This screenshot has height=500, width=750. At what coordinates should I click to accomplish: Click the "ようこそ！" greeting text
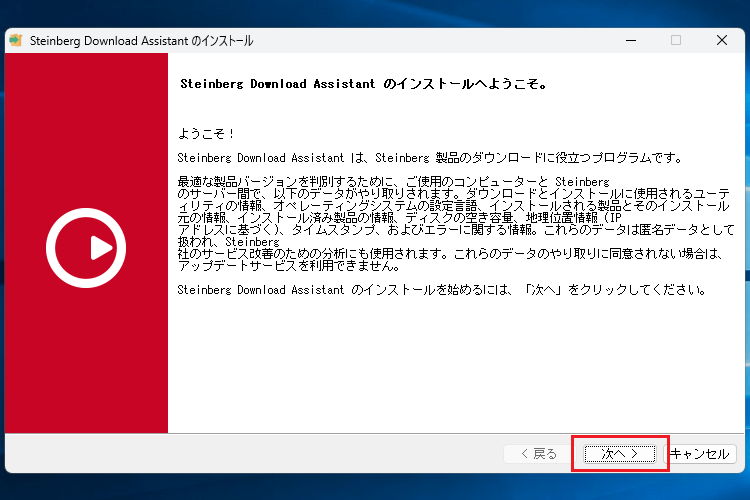(206, 133)
